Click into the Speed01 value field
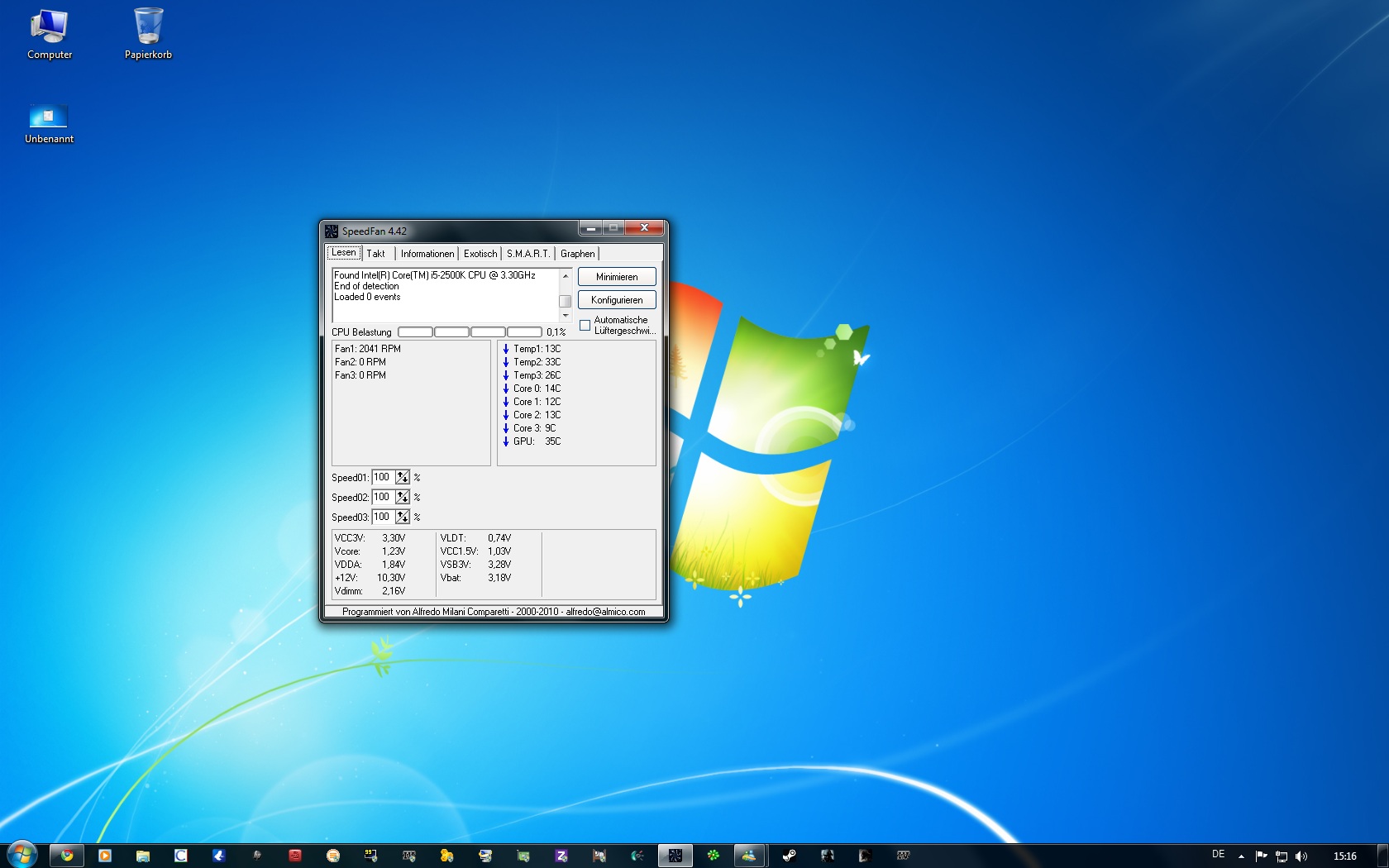 click(383, 478)
